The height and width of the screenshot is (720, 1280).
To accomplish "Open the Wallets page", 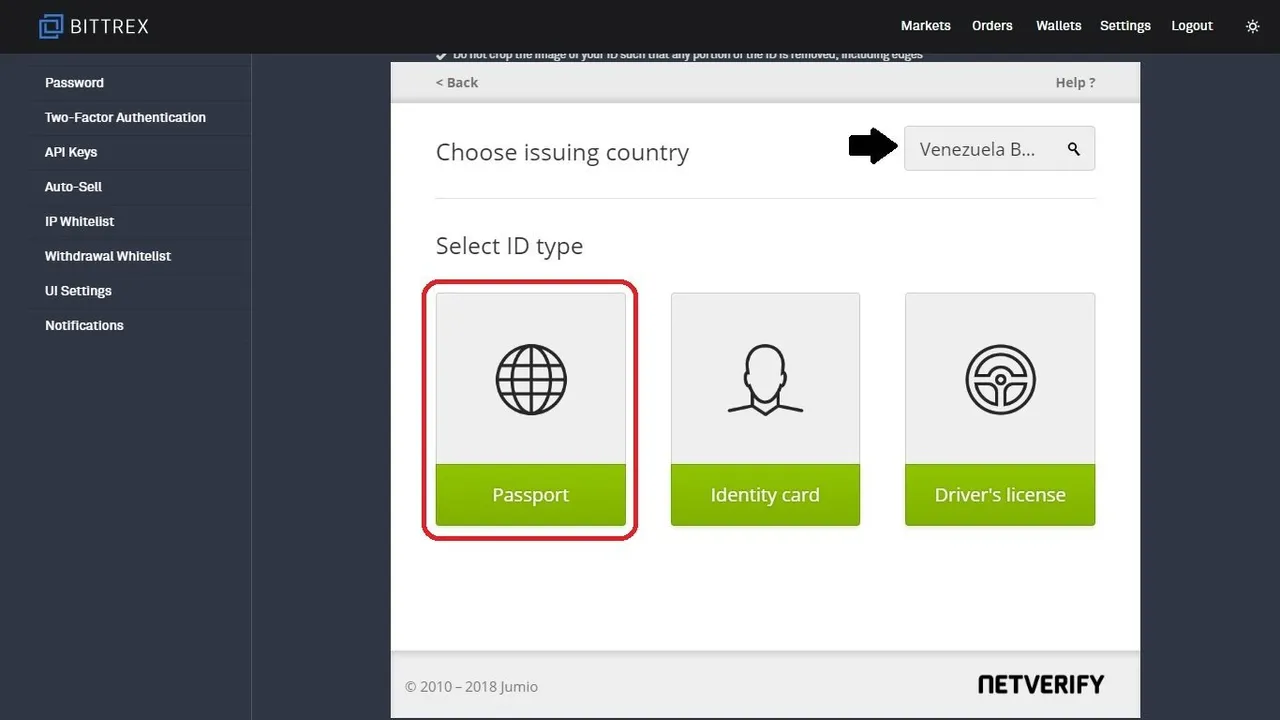I will [x=1059, y=26].
